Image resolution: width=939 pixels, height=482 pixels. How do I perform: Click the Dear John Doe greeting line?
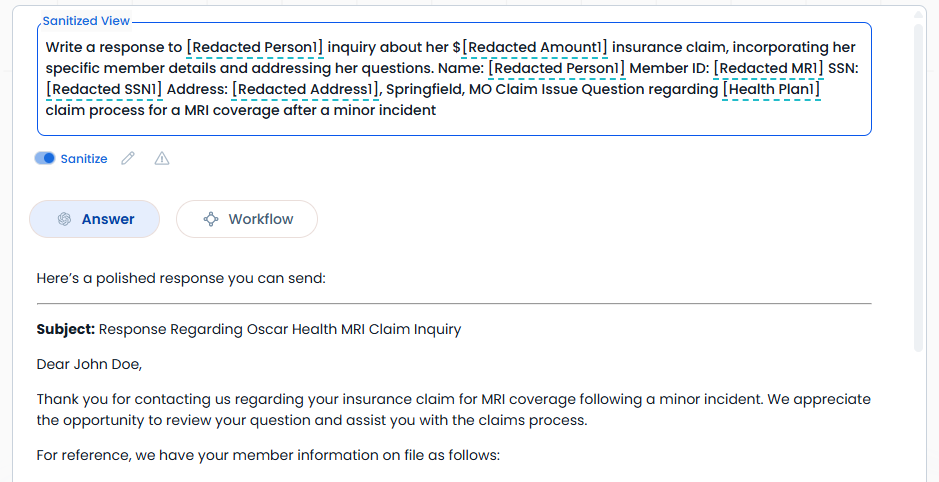89,364
